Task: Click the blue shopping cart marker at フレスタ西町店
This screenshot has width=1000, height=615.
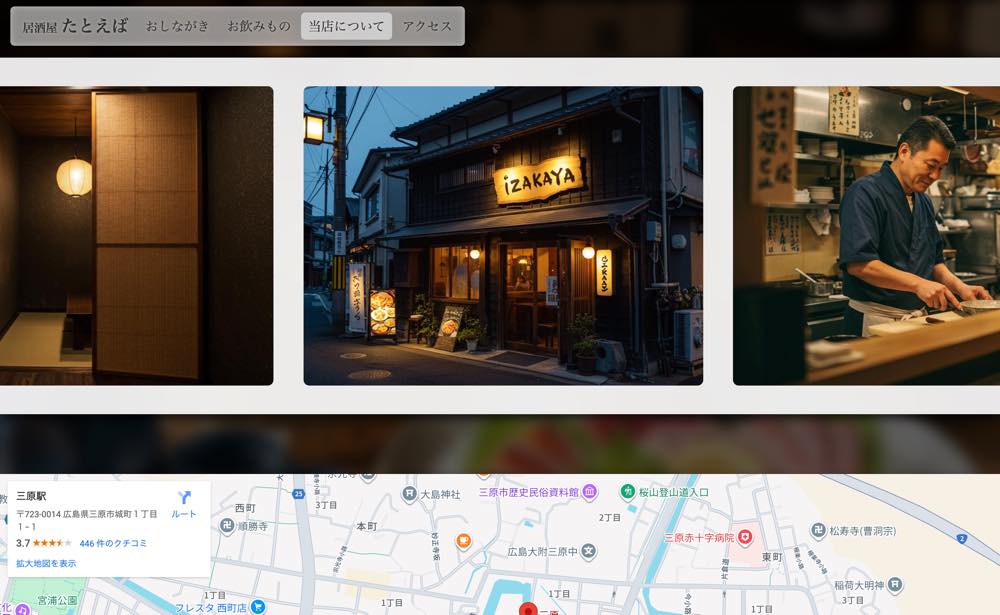Action: click(x=258, y=604)
